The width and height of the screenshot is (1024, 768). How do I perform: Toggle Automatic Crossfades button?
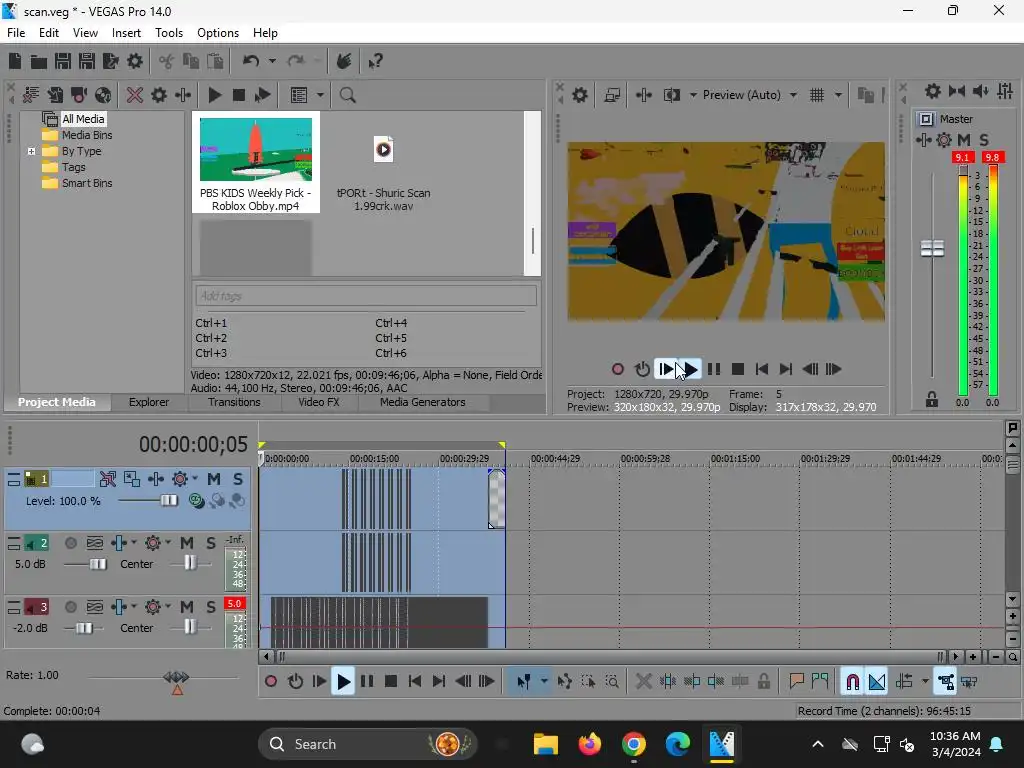(877, 682)
